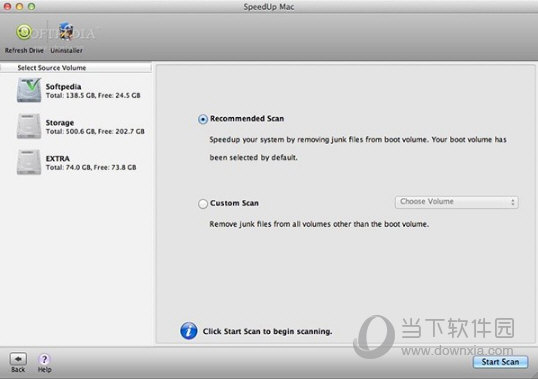Image resolution: width=538 pixels, height=380 pixels.
Task: Zoom the SpeedUp Mac window
Action: point(31,7)
